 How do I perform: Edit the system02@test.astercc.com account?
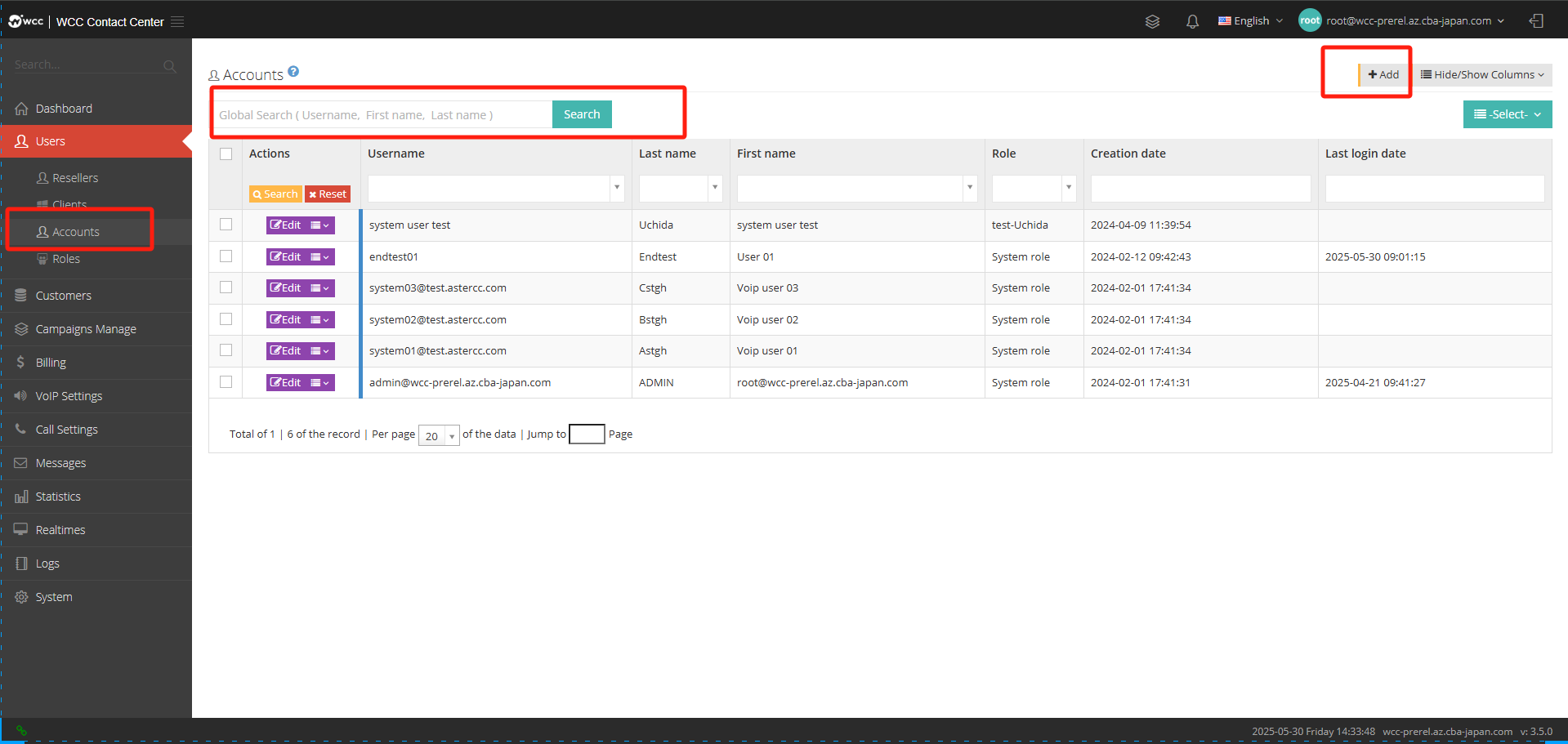[286, 319]
